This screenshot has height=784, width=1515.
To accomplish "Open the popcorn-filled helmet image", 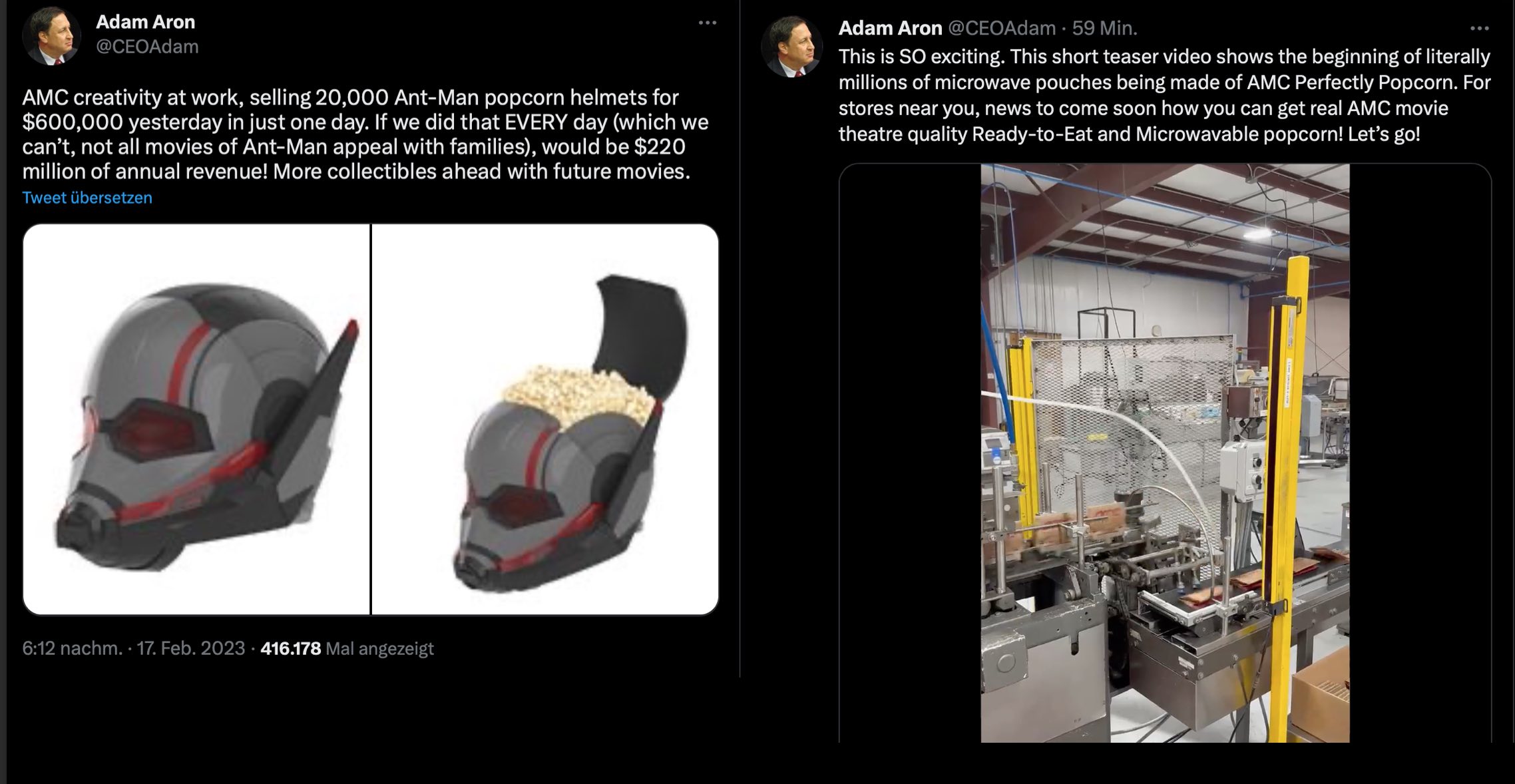I will pos(545,419).
